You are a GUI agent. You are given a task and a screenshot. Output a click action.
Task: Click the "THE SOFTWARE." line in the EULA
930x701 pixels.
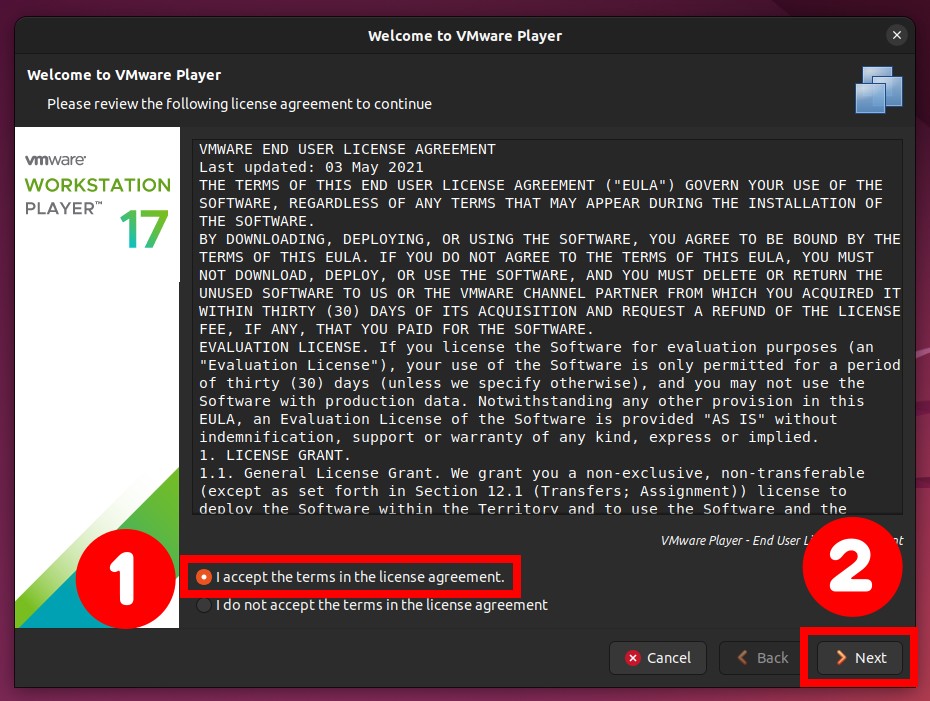click(x=257, y=221)
